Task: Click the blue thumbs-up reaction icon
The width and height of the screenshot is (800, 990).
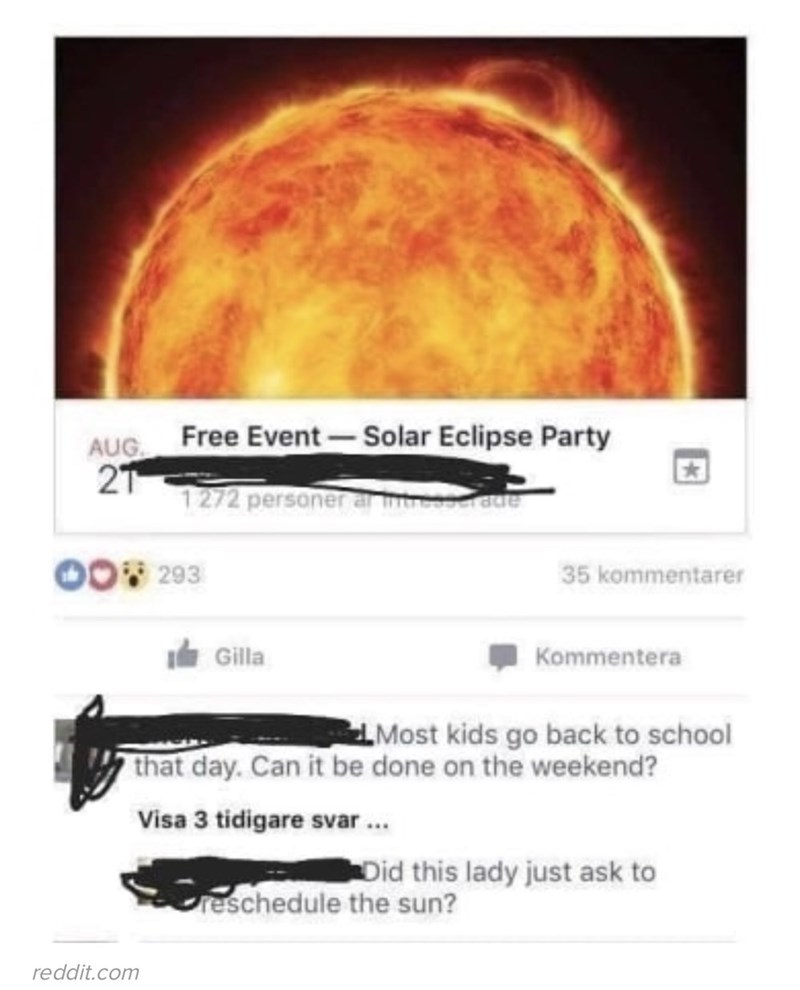Action: click(x=69, y=575)
